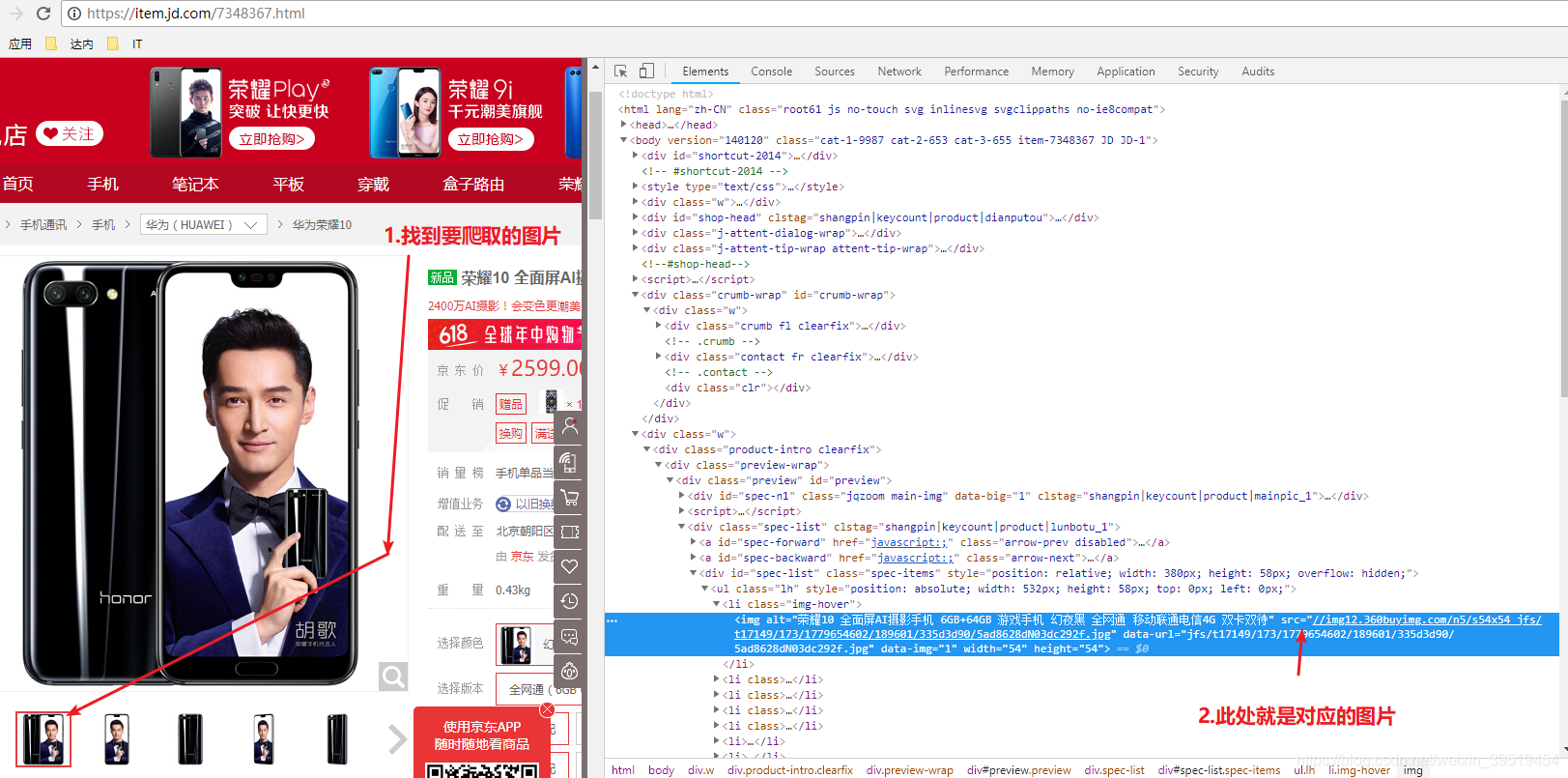Open the JD sidebar browsing history clock

coord(570,601)
